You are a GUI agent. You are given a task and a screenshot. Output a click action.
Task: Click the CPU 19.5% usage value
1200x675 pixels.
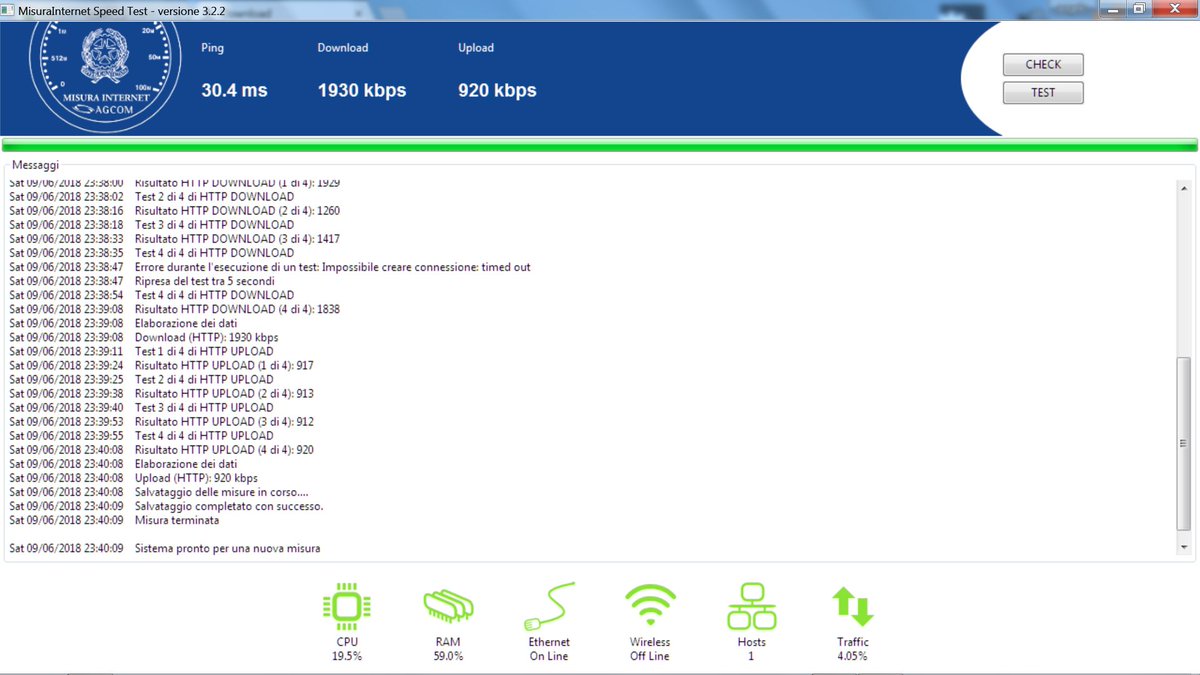347,656
